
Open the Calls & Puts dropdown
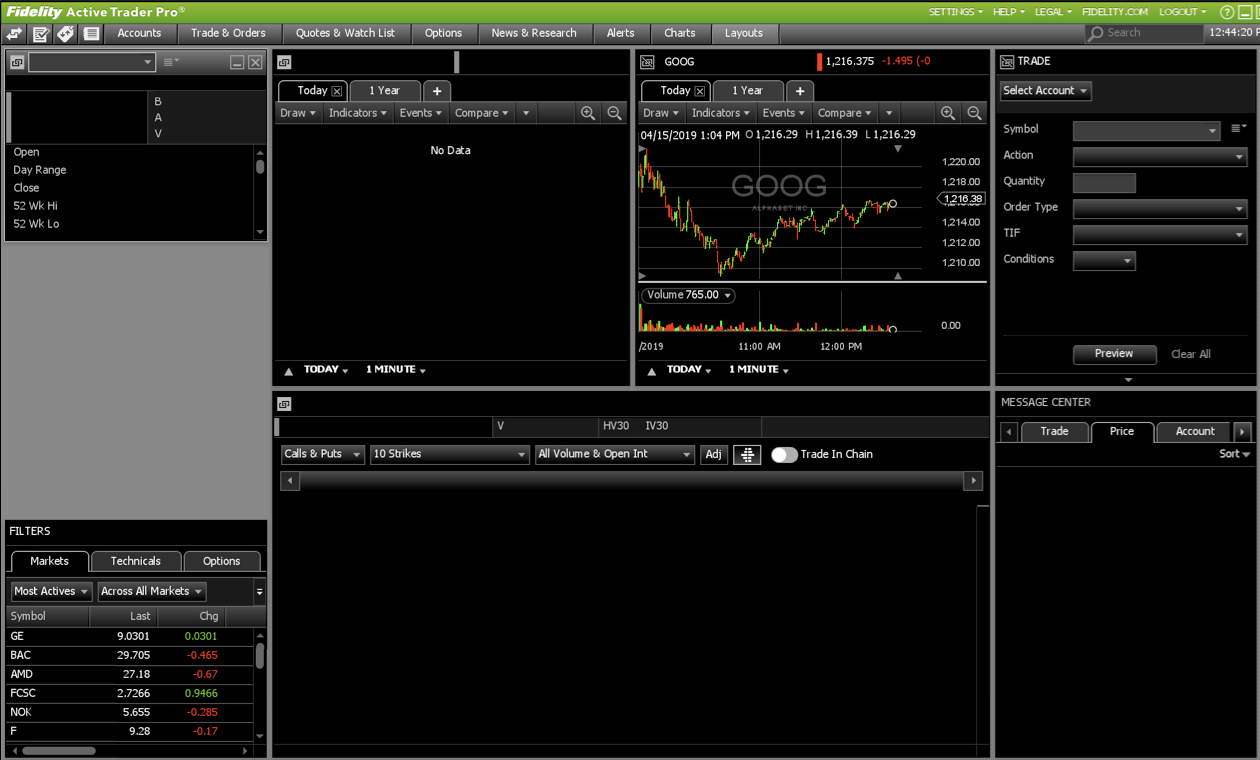pos(322,454)
